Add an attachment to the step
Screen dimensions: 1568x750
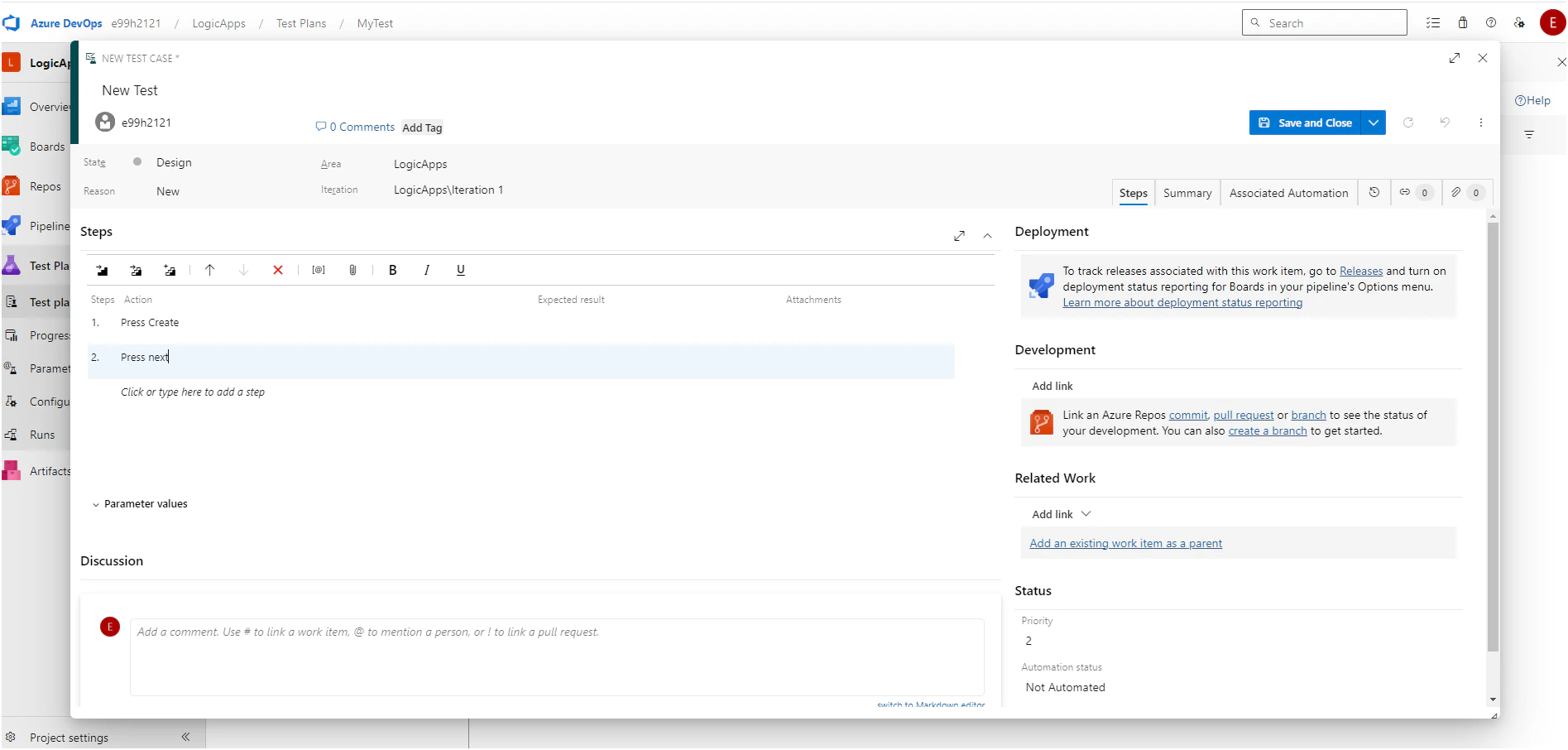tap(352, 271)
